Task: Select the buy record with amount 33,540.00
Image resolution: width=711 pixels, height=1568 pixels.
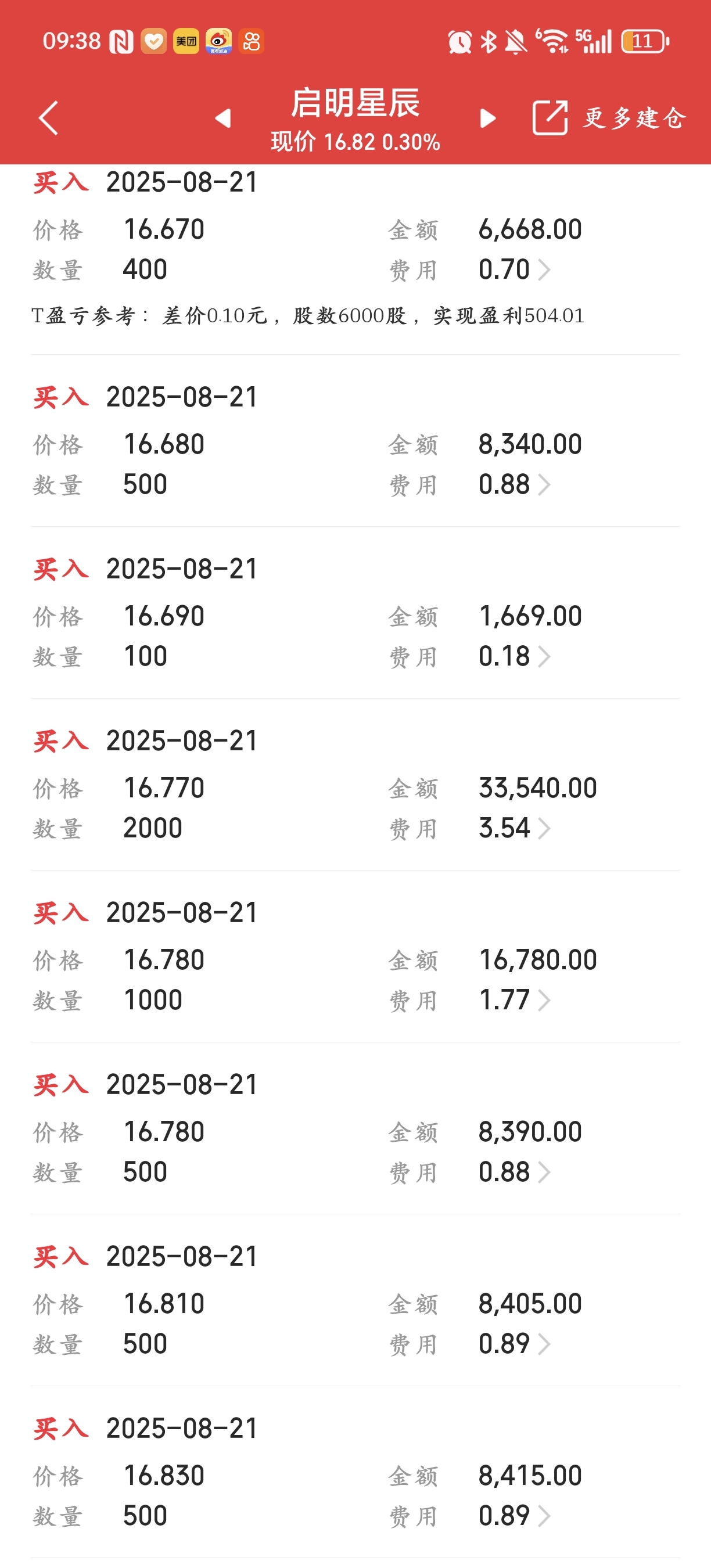Action: pos(355,785)
